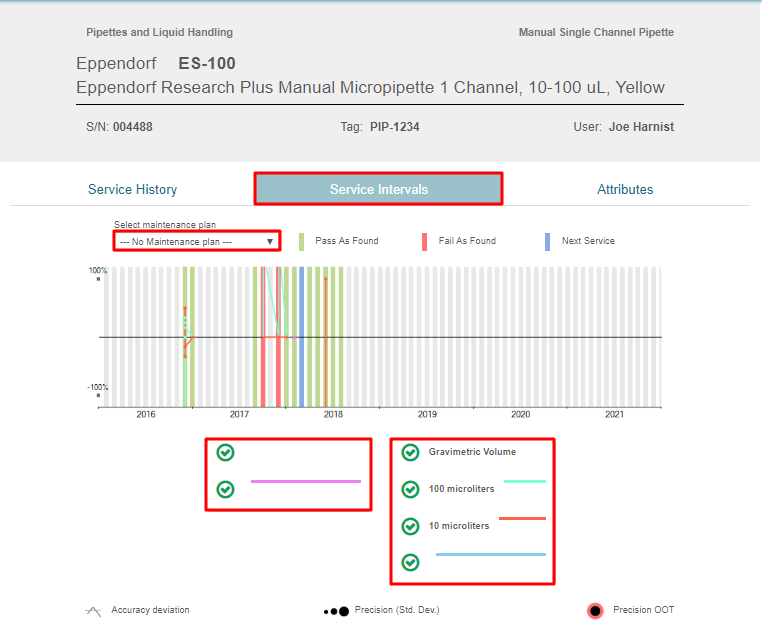Select the Service Intervals tab
This screenshot has height=628, width=762.
coord(378,189)
